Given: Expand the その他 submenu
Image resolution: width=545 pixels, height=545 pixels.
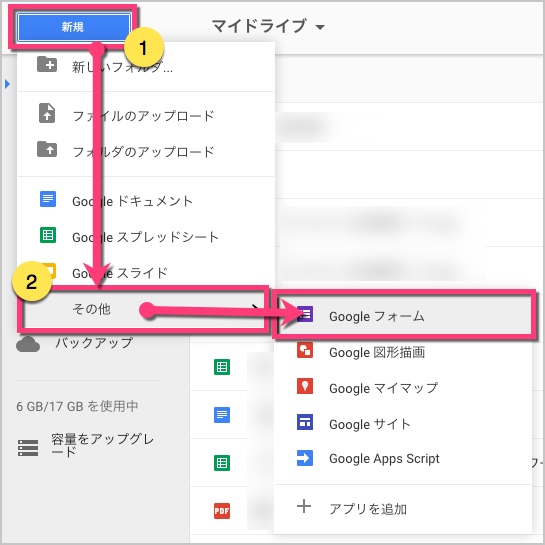Looking at the screenshot, I should [x=144, y=309].
